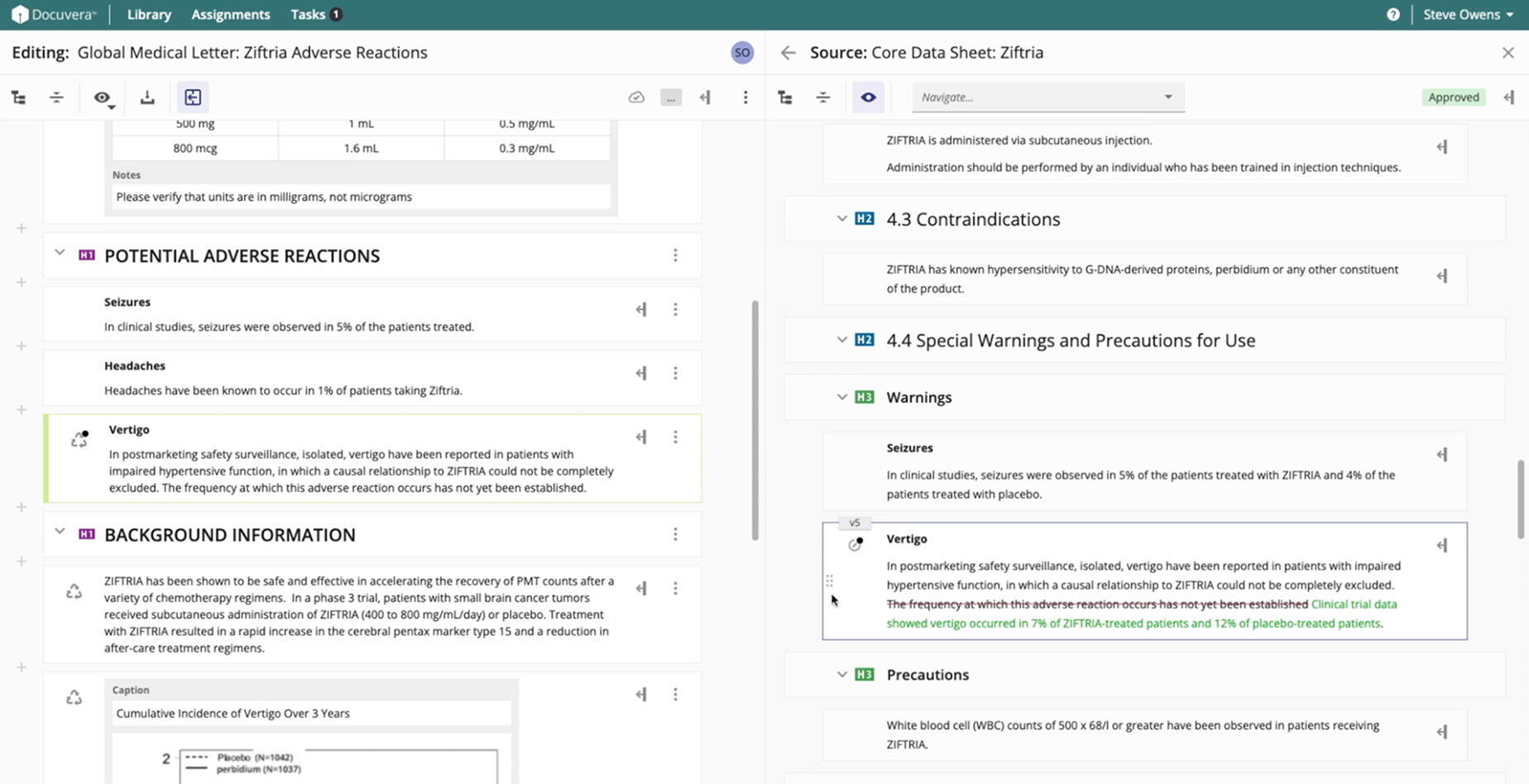Open the Library menu

point(149,15)
